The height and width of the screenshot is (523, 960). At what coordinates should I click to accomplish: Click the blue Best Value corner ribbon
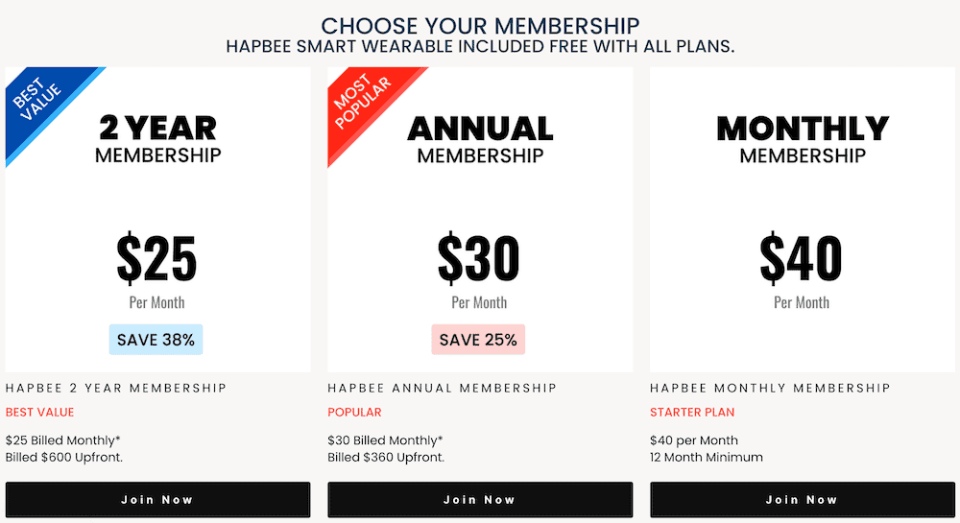point(40,101)
